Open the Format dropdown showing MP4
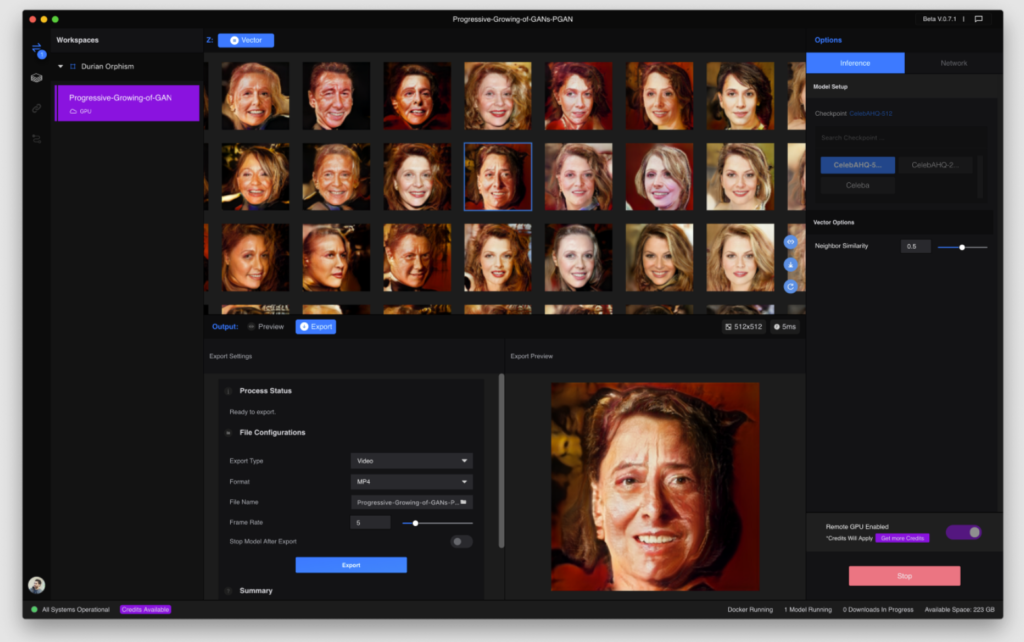 tap(411, 482)
